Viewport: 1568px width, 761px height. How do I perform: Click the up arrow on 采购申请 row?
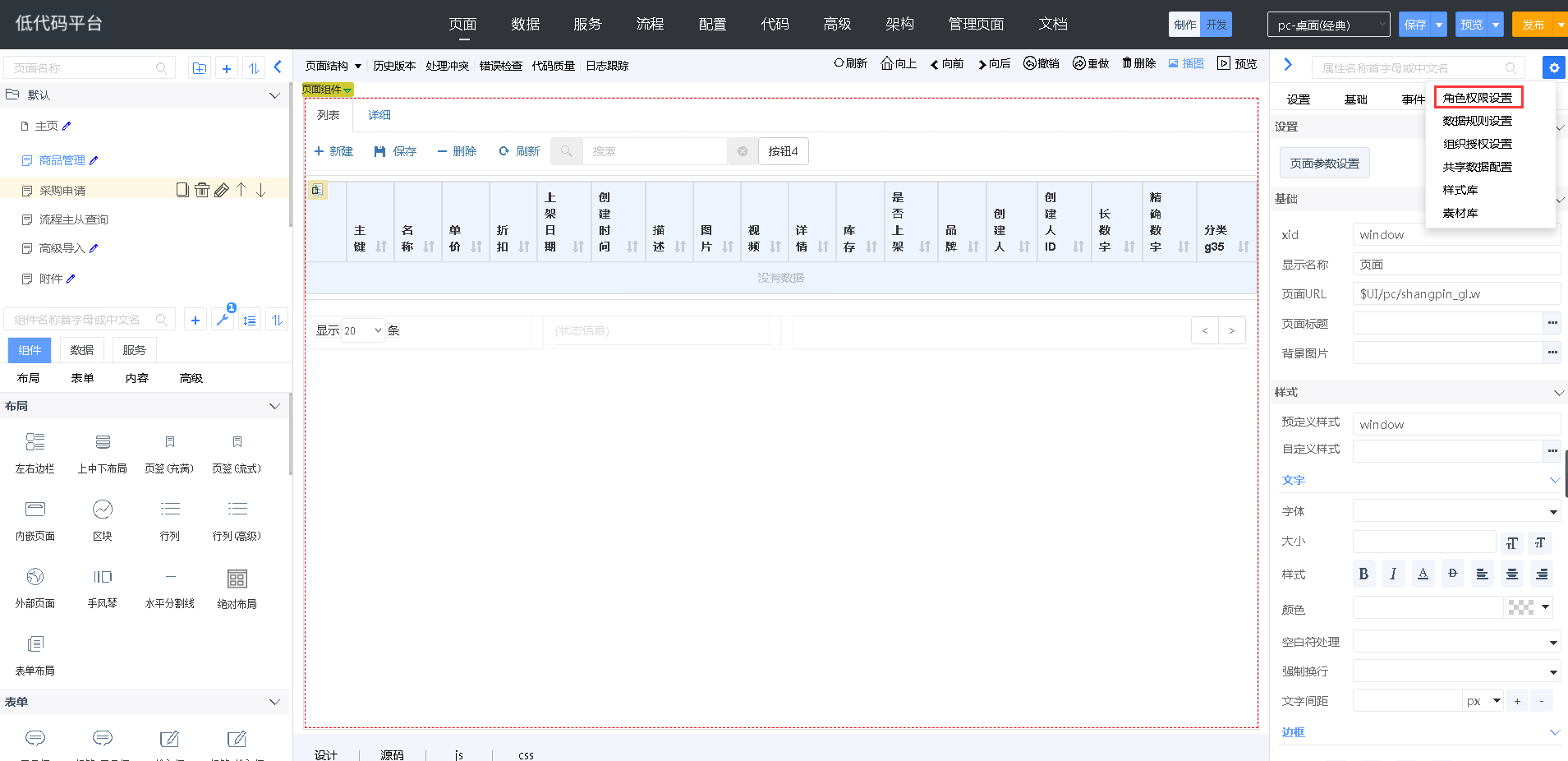coord(241,190)
